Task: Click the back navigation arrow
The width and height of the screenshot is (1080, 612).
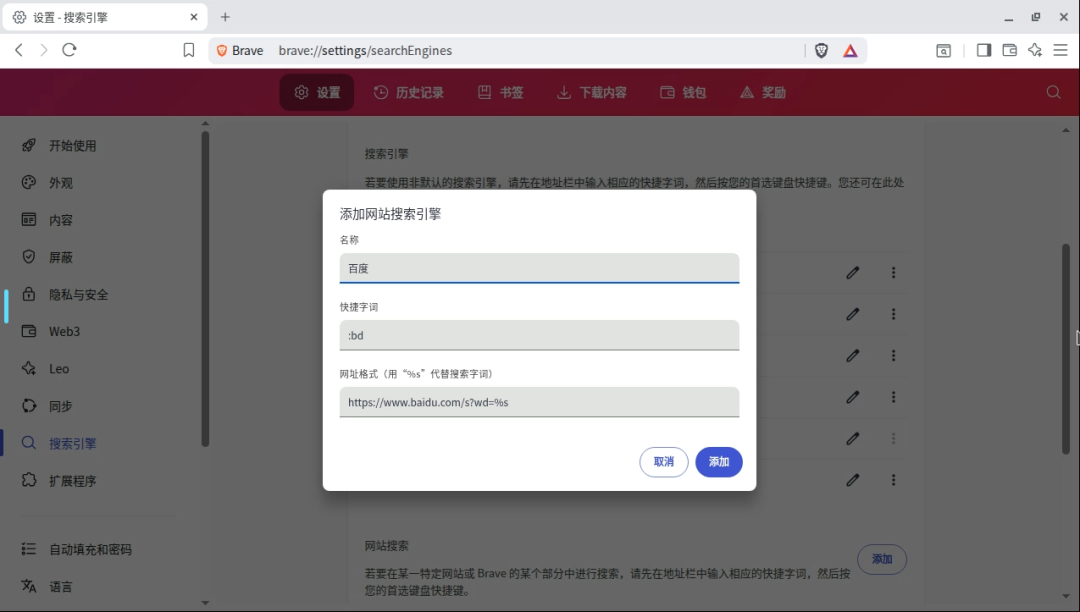Action: point(19,50)
